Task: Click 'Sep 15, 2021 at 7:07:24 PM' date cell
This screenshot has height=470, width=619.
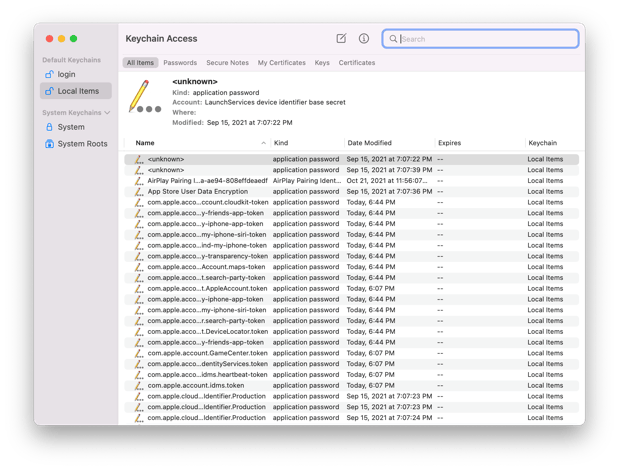Action: tap(389, 418)
